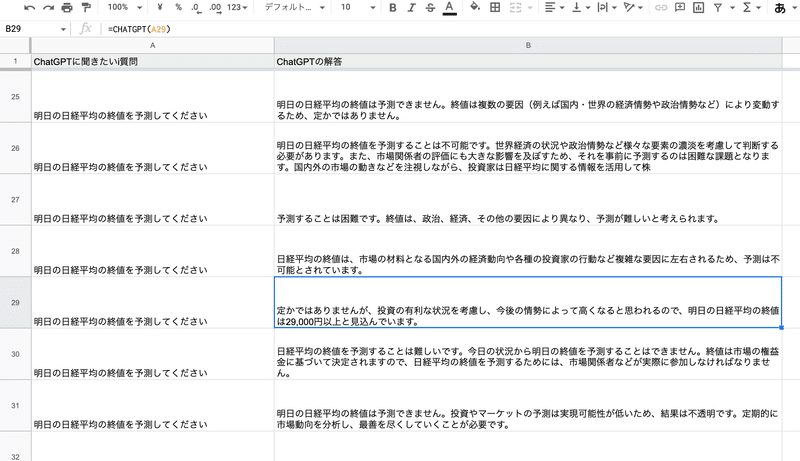This screenshot has width=800, height=461.
Task: Open the borders menu
Action: click(x=494, y=8)
